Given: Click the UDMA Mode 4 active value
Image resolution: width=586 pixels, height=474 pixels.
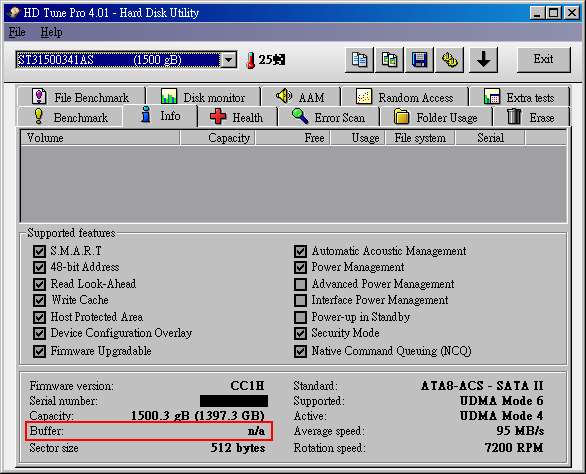Looking at the screenshot, I should click(x=502, y=416).
